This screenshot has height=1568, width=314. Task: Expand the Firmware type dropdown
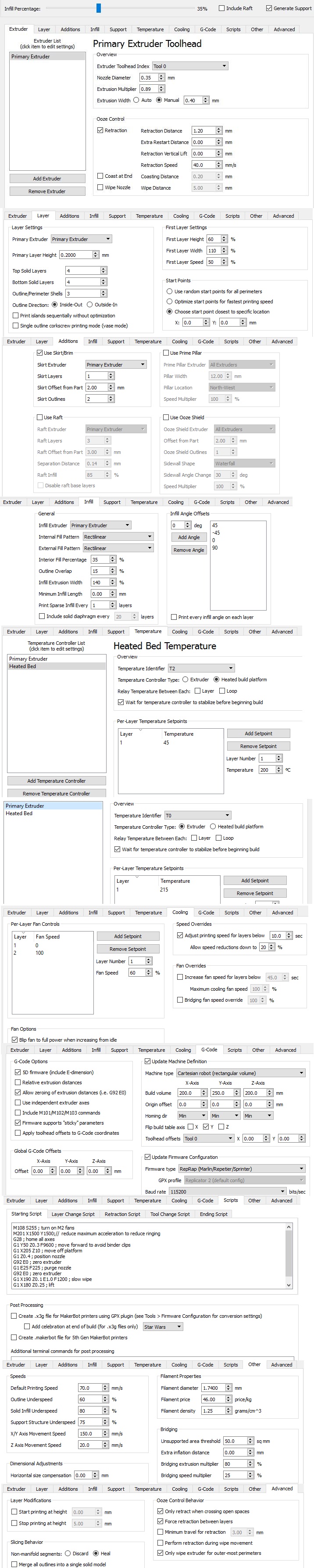tap(241, 1169)
